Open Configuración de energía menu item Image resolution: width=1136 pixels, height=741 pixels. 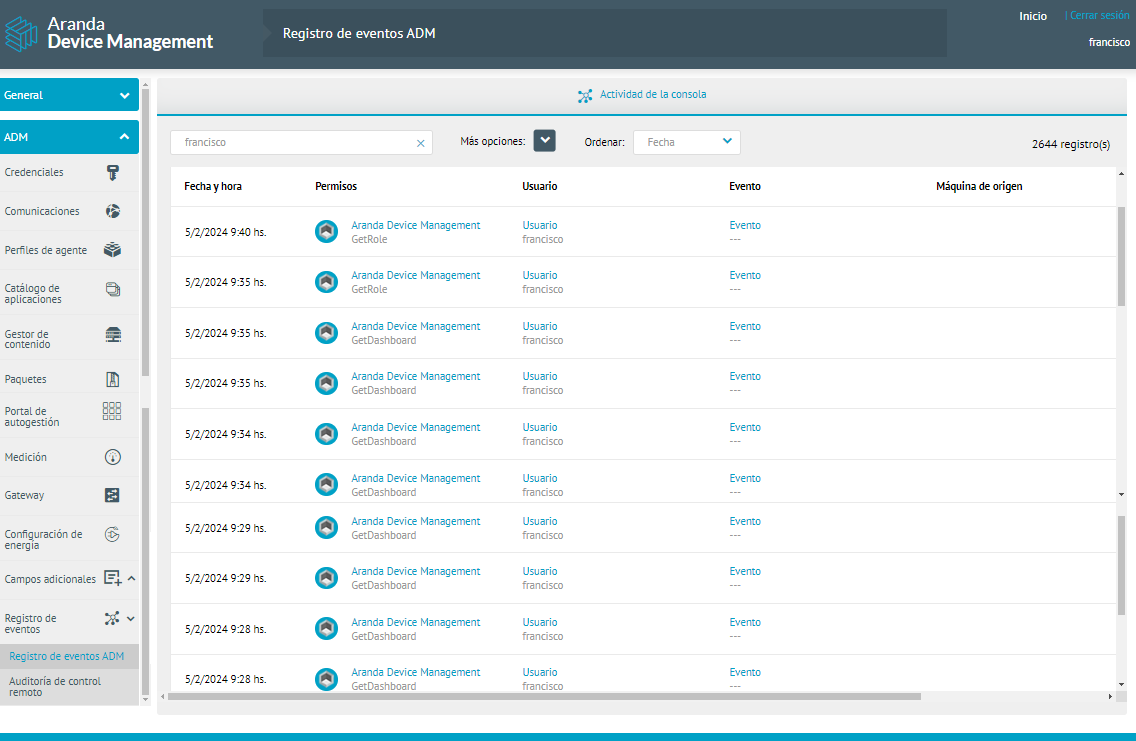pyautogui.click(x=69, y=539)
